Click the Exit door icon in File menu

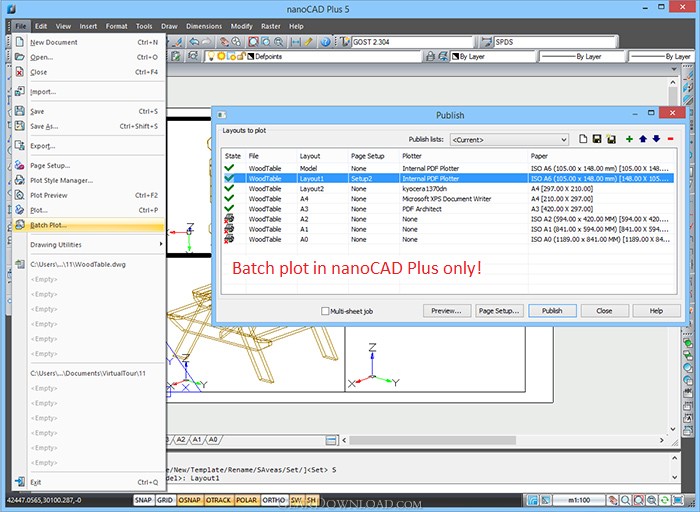pos(19,482)
